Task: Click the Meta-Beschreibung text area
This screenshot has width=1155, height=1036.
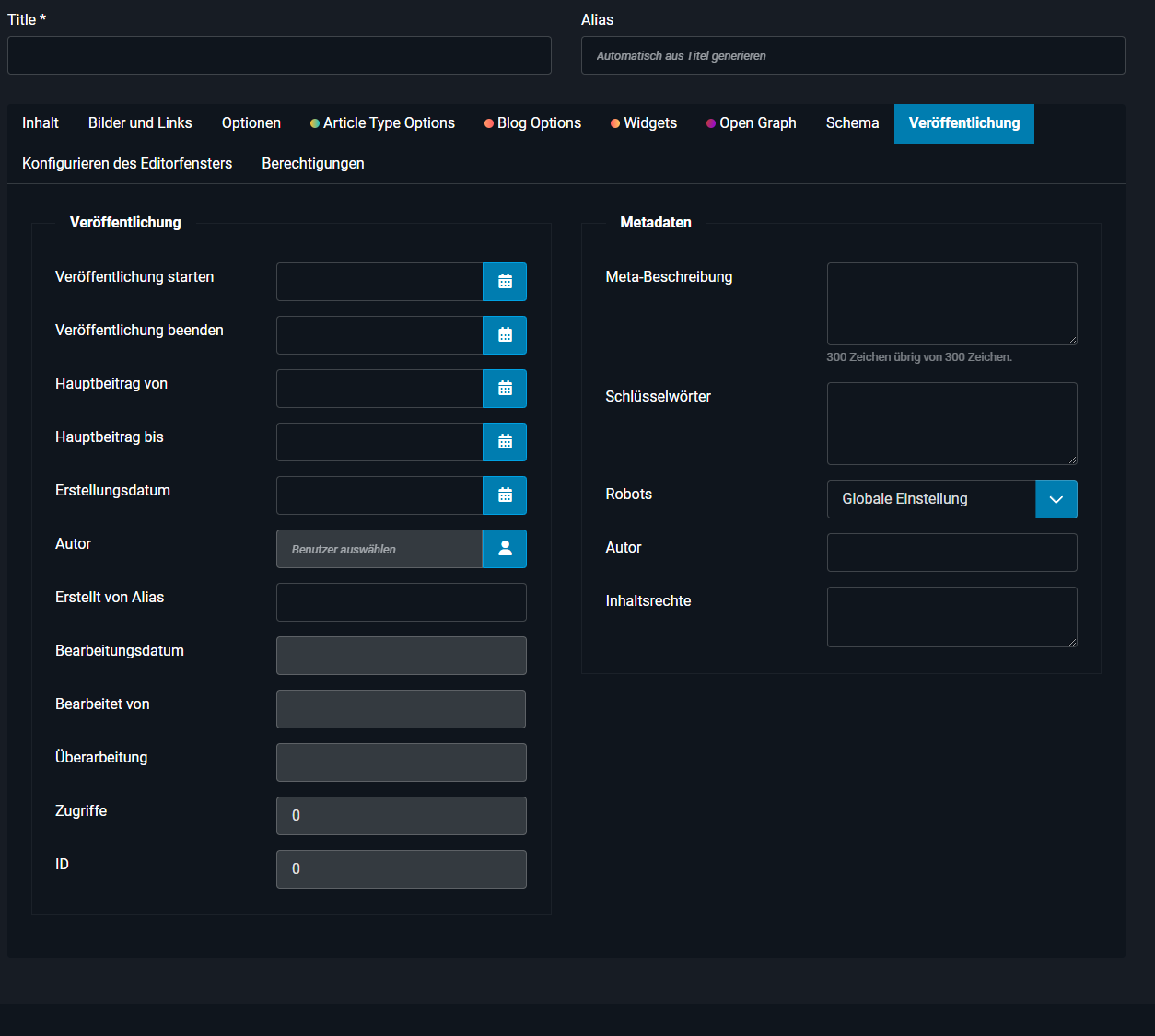Action: pyautogui.click(x=951, y=304)
